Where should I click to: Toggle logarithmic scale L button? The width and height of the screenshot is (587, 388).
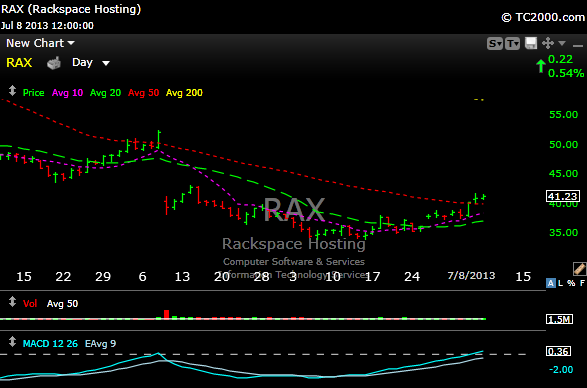coord(560,283)
